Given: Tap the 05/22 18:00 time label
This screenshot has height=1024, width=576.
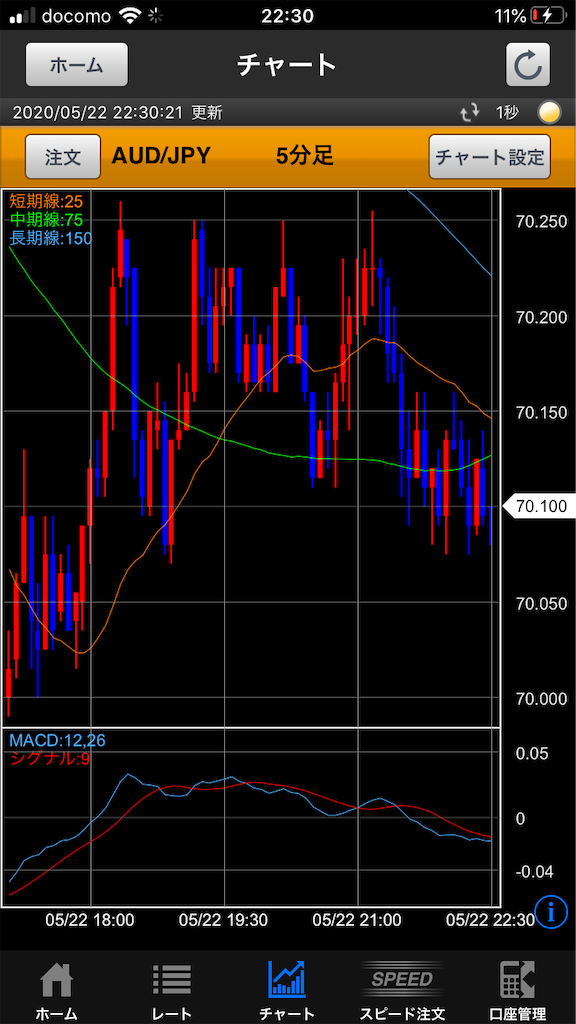Looking at the screenshot, I should click(89, 920).
